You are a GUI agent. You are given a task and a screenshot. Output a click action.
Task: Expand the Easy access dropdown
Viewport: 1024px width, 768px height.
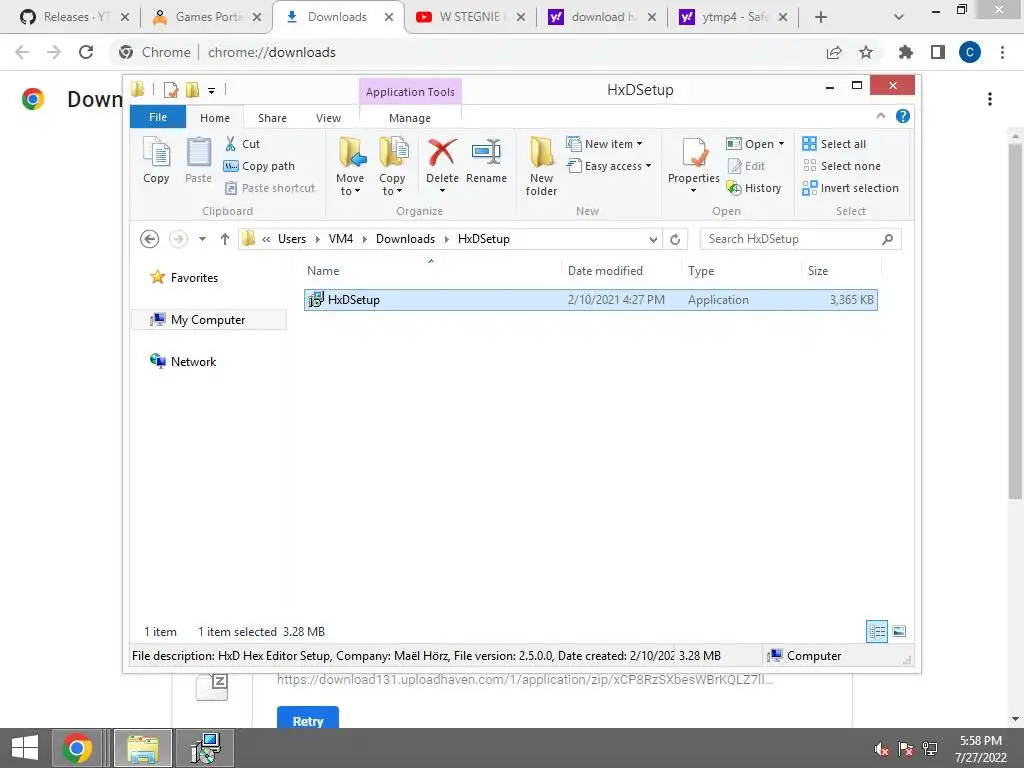pos(609,166)
